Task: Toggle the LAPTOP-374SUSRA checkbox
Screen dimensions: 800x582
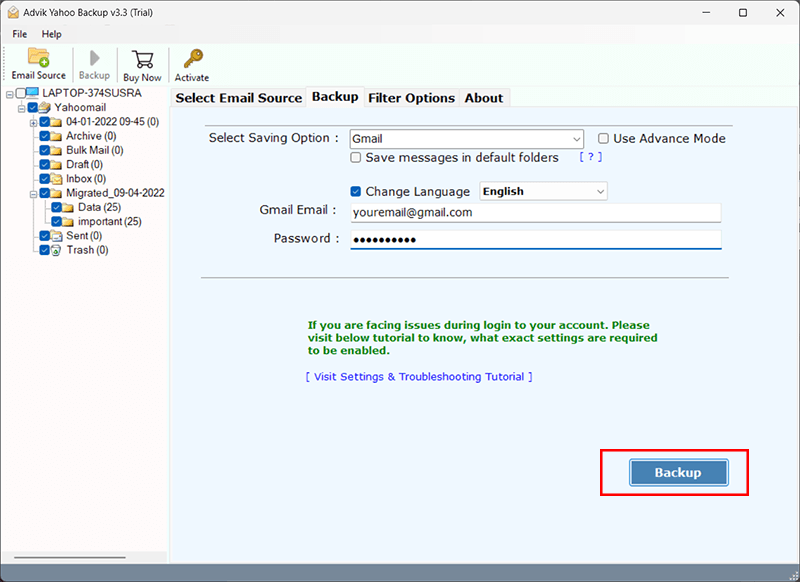Action: pos(20,93)
